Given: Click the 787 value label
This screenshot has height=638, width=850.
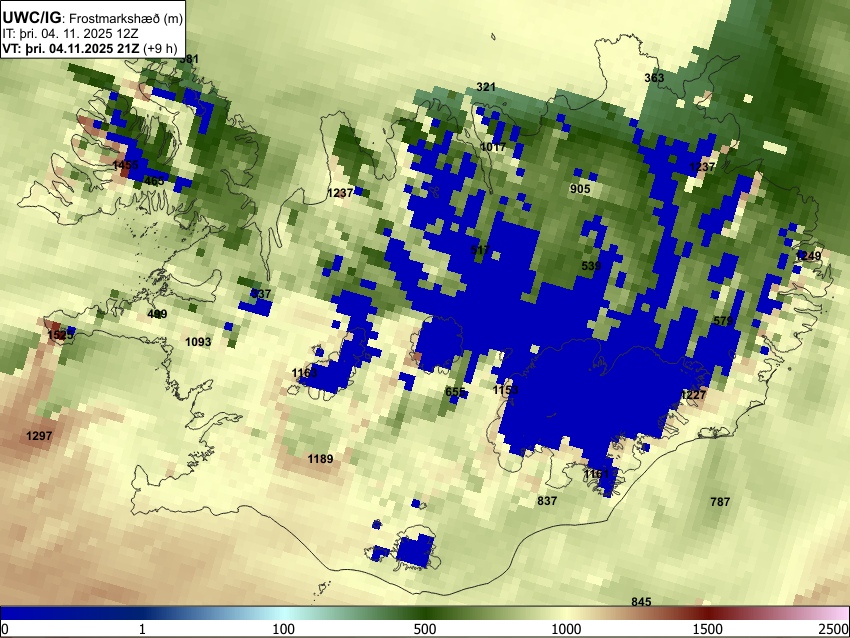Looking at the screenshot, I should point(720,502).
